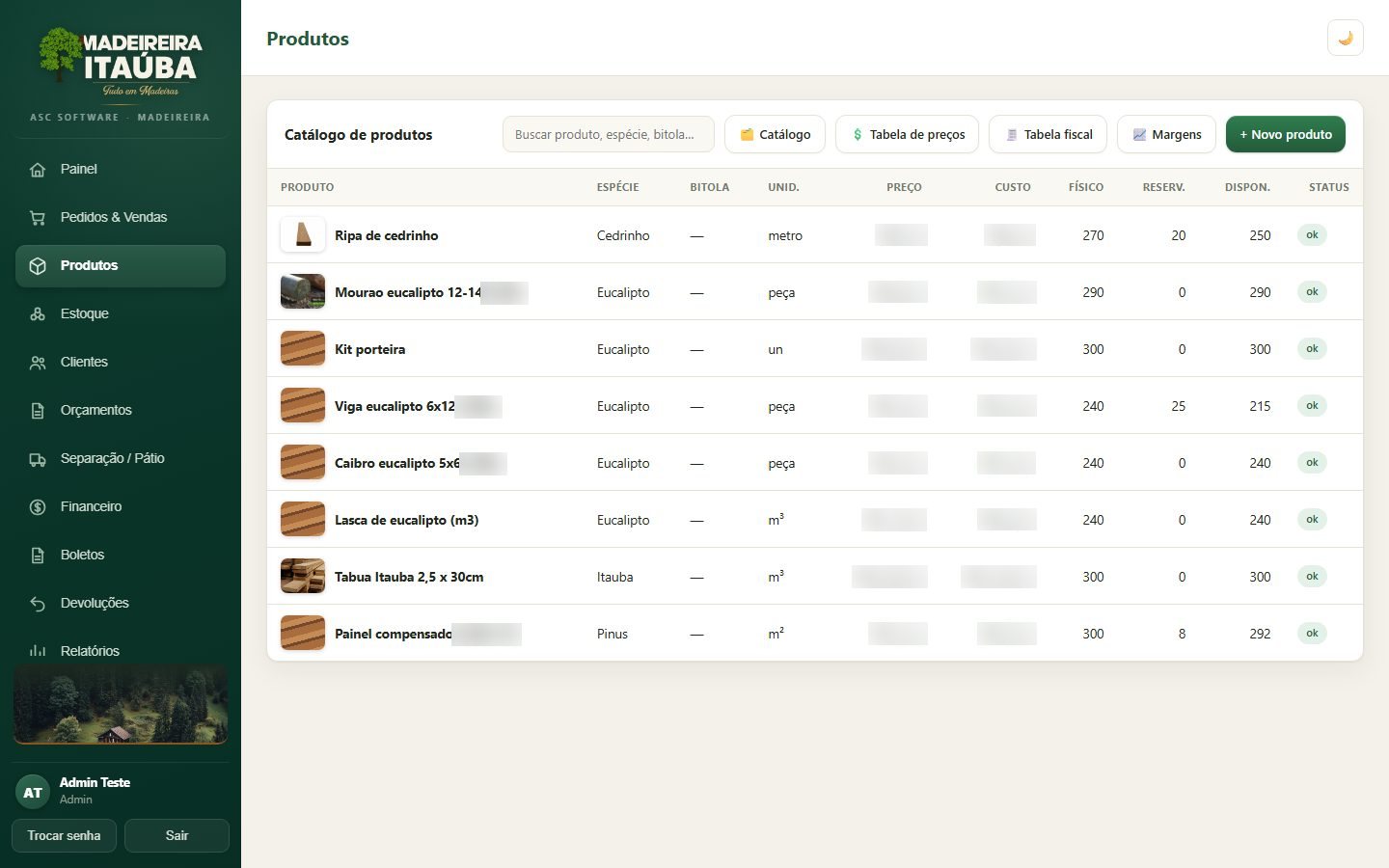1389x868 pixels.
Task: Click the Devoluções return-arrow icon
Action: 38,604
